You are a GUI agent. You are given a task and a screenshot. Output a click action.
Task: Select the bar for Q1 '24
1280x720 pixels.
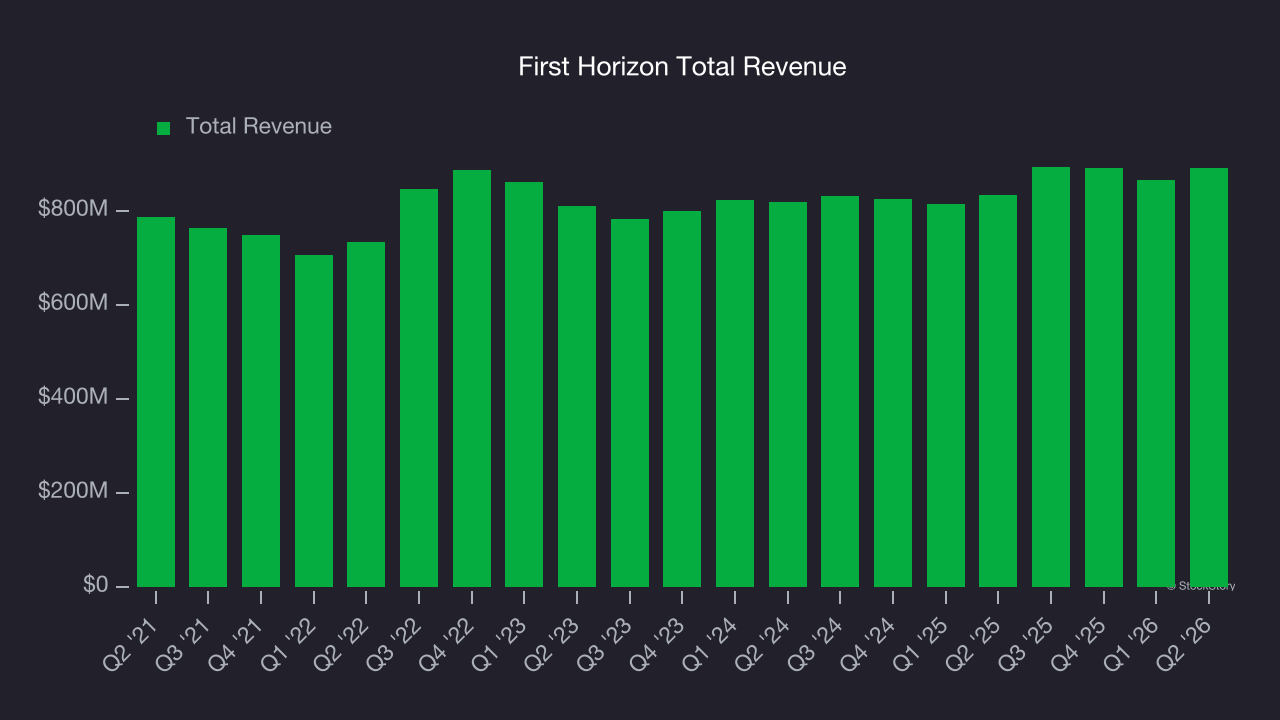[735, 393]
